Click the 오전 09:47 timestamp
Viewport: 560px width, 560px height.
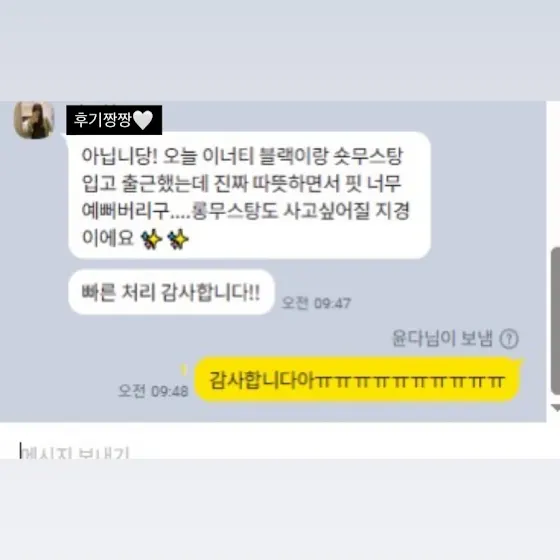(x=316, y=303)
